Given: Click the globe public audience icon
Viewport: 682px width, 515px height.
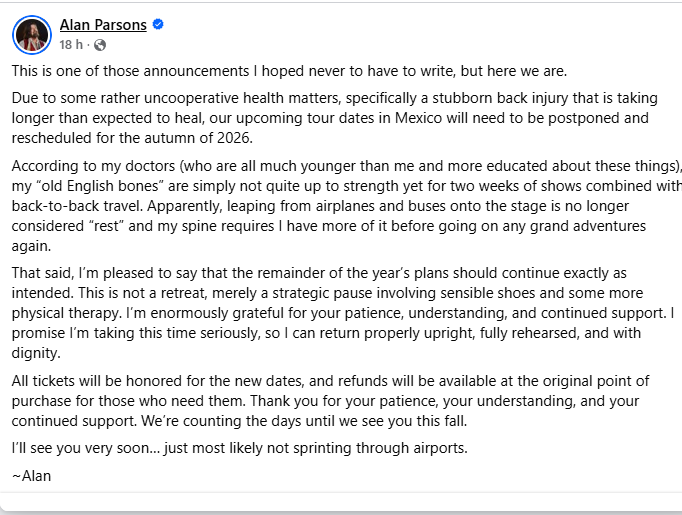Looking at the screenshot, I should (x=100, y=45).
